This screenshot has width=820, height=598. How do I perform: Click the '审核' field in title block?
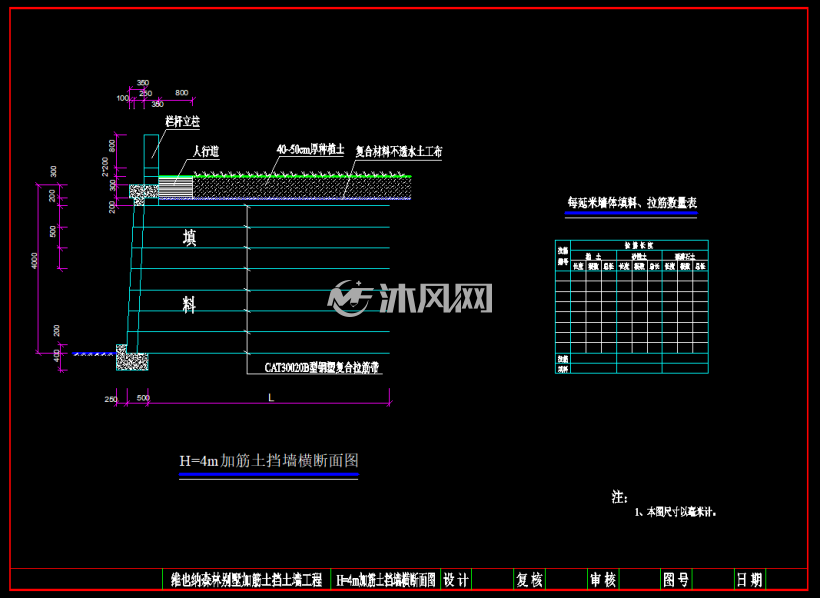(603, 580)
